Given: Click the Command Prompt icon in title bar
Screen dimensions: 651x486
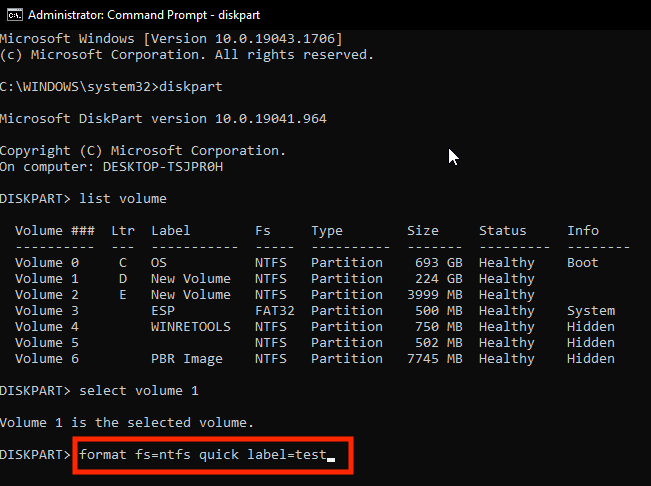Looking at the screenshot, I should coord(12,15).
